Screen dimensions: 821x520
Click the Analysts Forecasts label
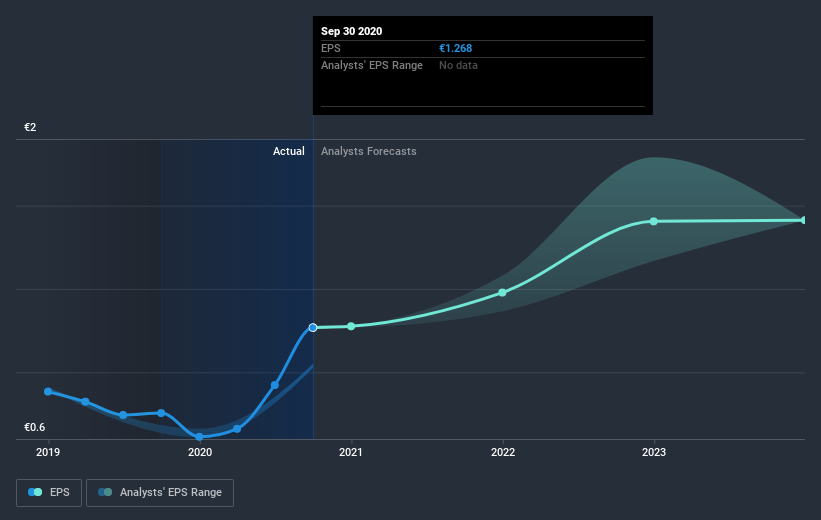(369, 151)
